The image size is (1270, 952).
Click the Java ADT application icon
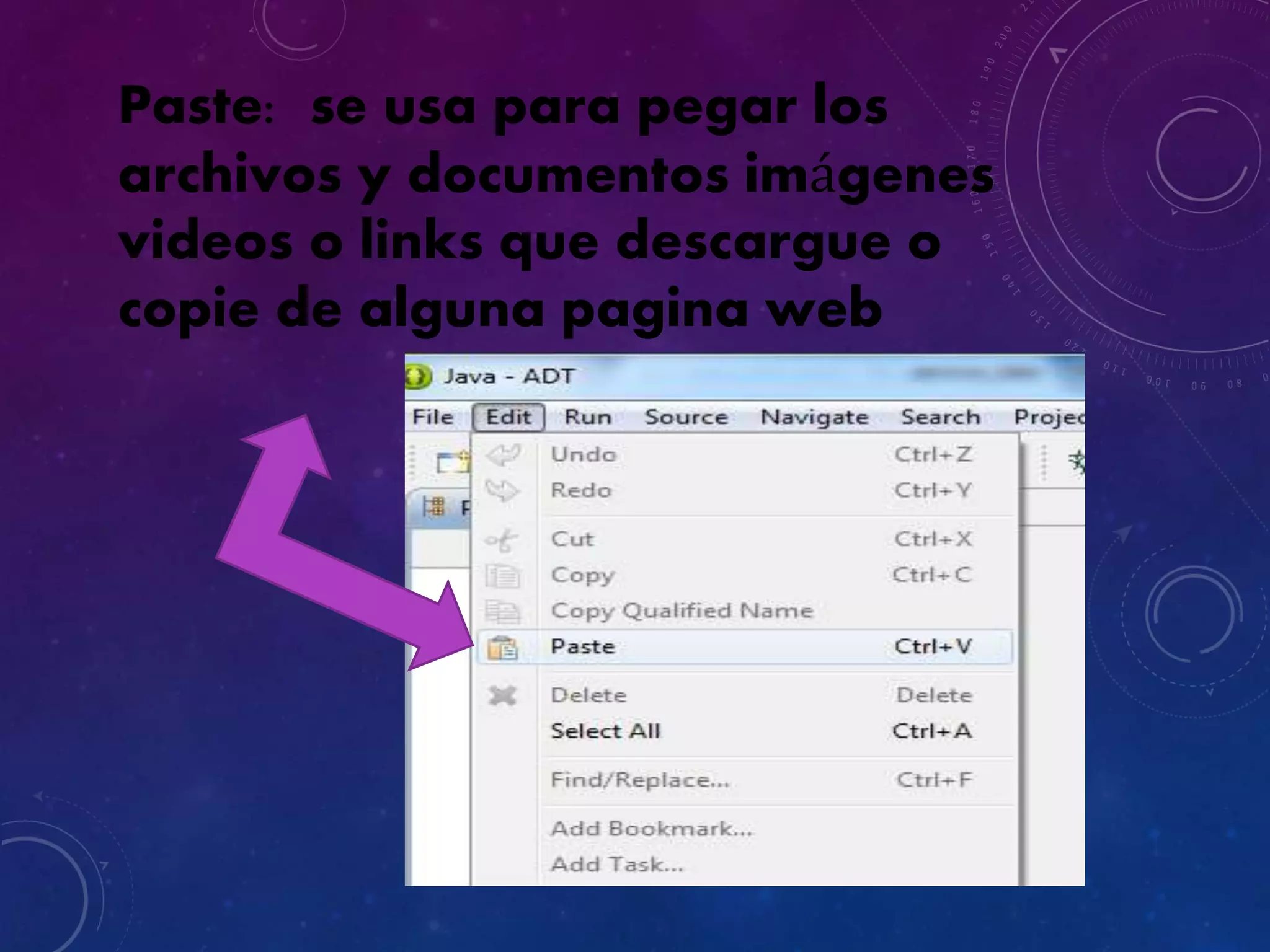pyautogui.click(x=417, y=376)
